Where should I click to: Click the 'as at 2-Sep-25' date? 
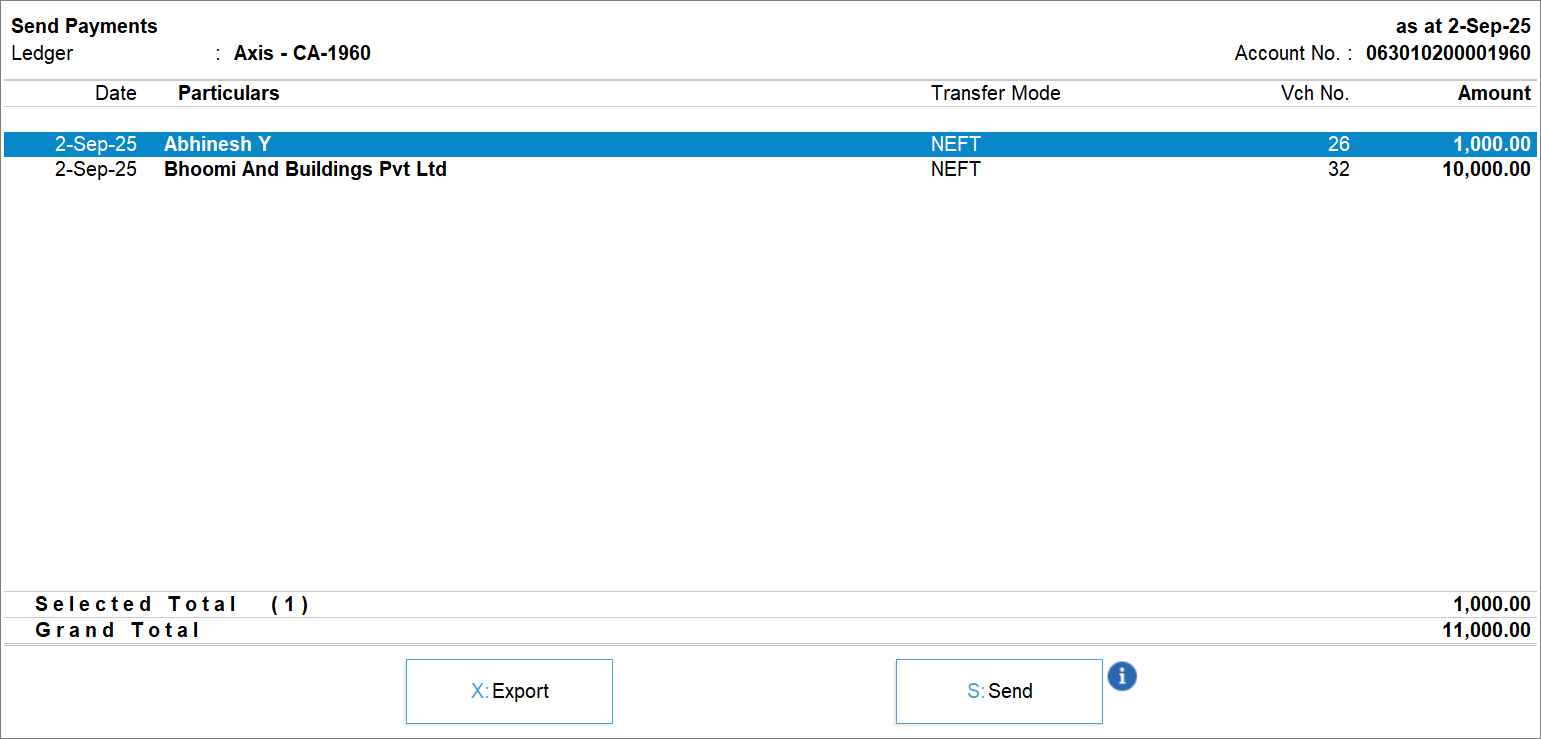coord(1462,27)
